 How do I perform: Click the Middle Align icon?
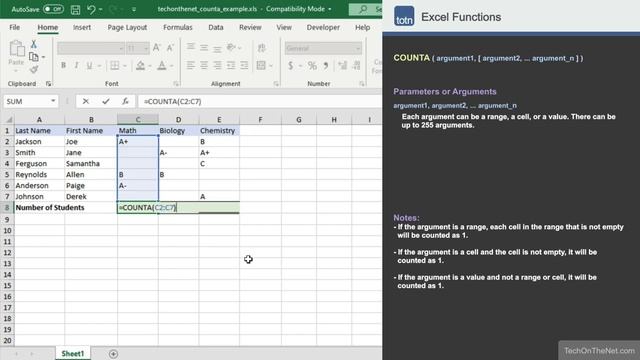(204, 48)
